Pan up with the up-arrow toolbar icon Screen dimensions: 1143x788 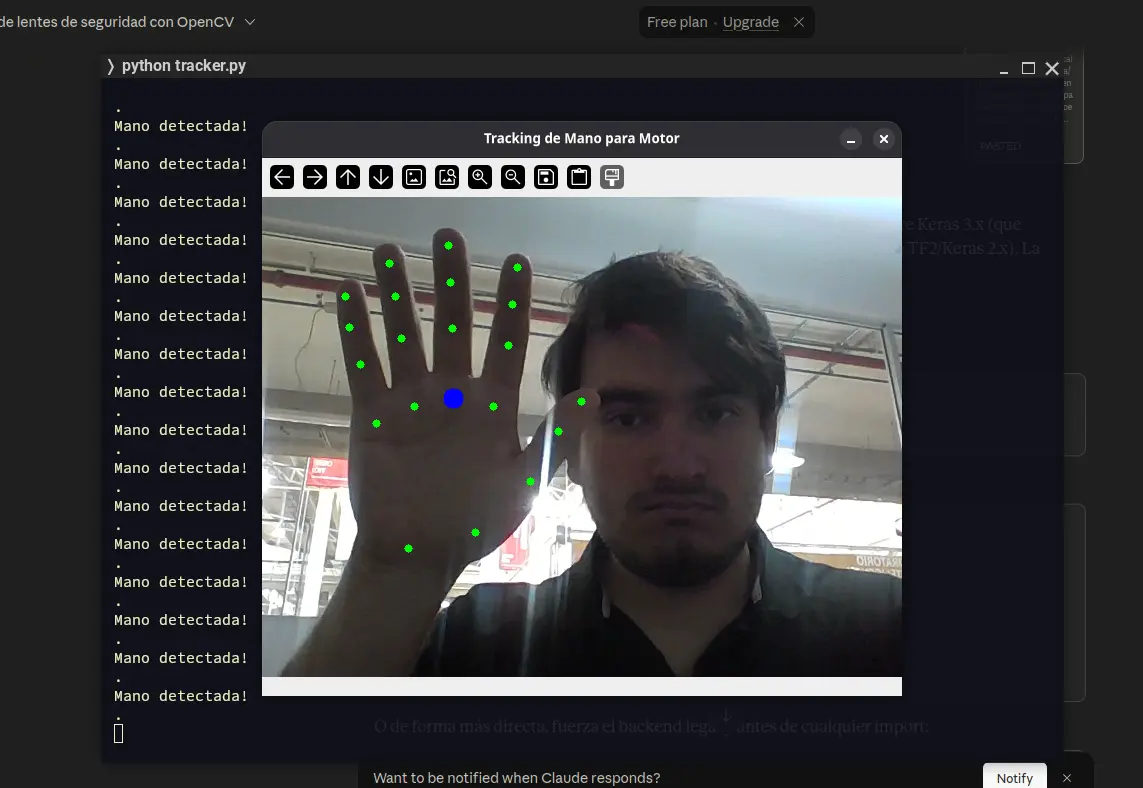point(348,177)
